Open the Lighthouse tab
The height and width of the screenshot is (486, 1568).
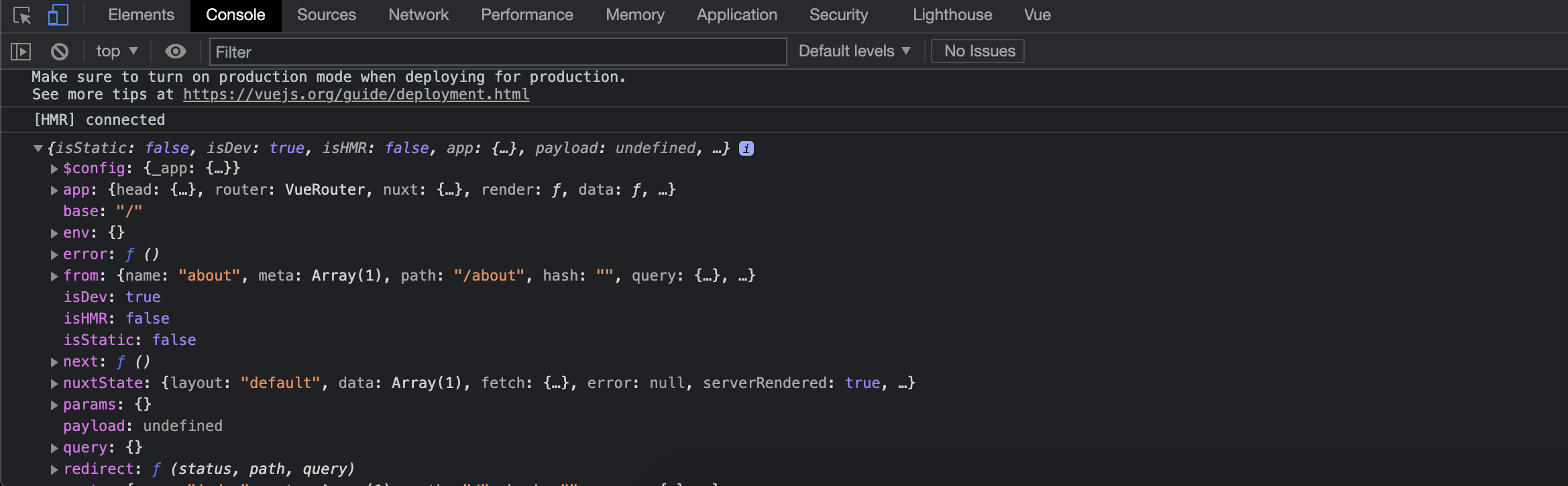tap(952, 15)
